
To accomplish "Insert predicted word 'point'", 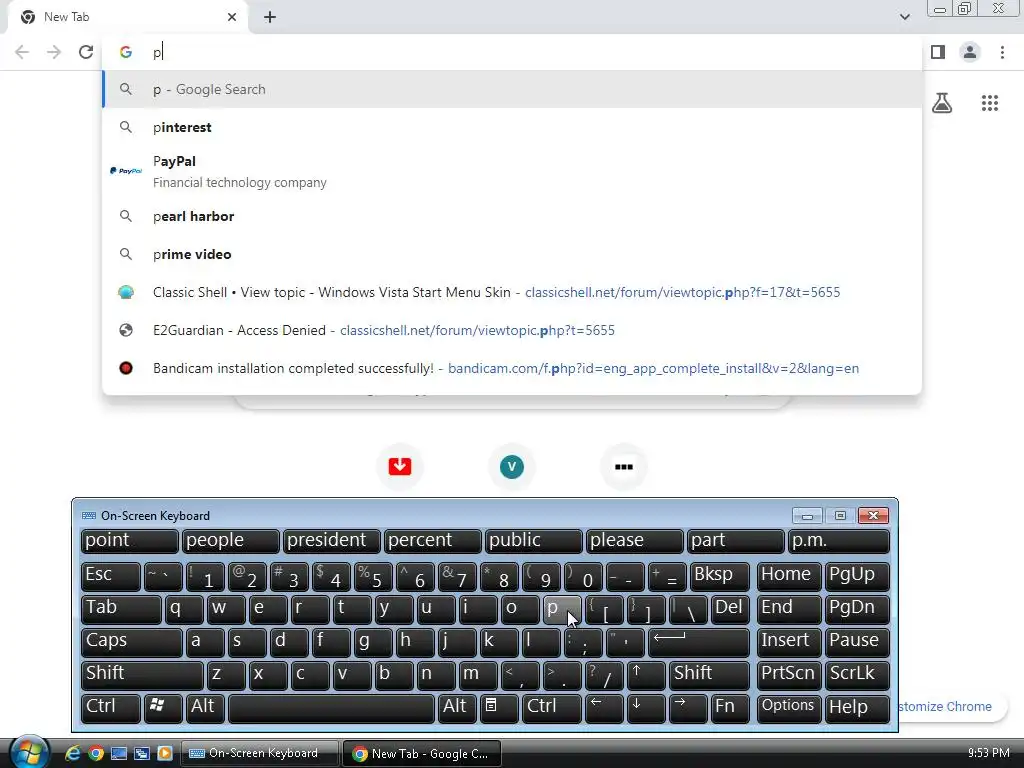I will coord(129,541).
